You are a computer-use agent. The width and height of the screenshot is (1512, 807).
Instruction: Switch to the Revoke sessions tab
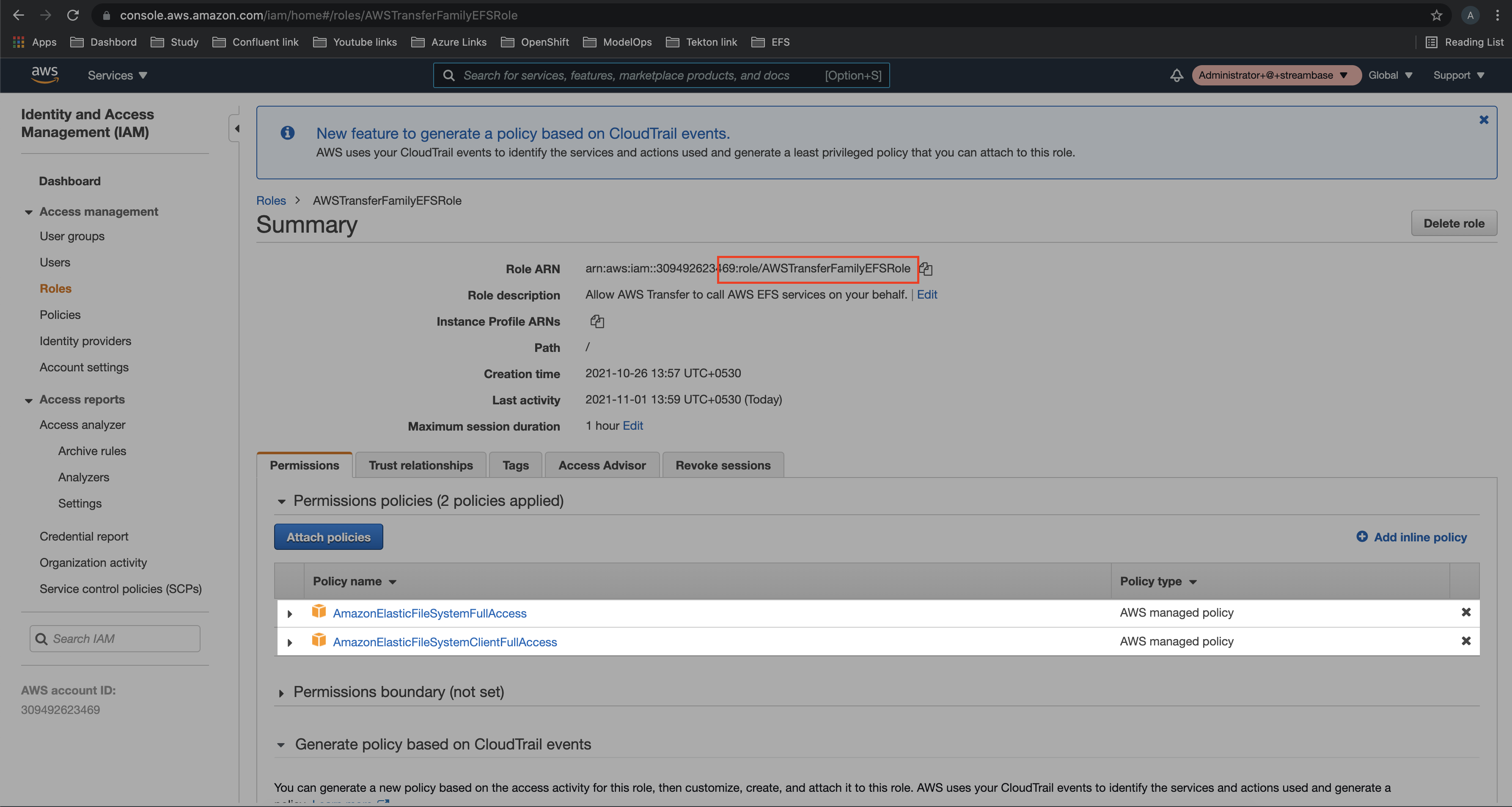click(x=723, y=465)
